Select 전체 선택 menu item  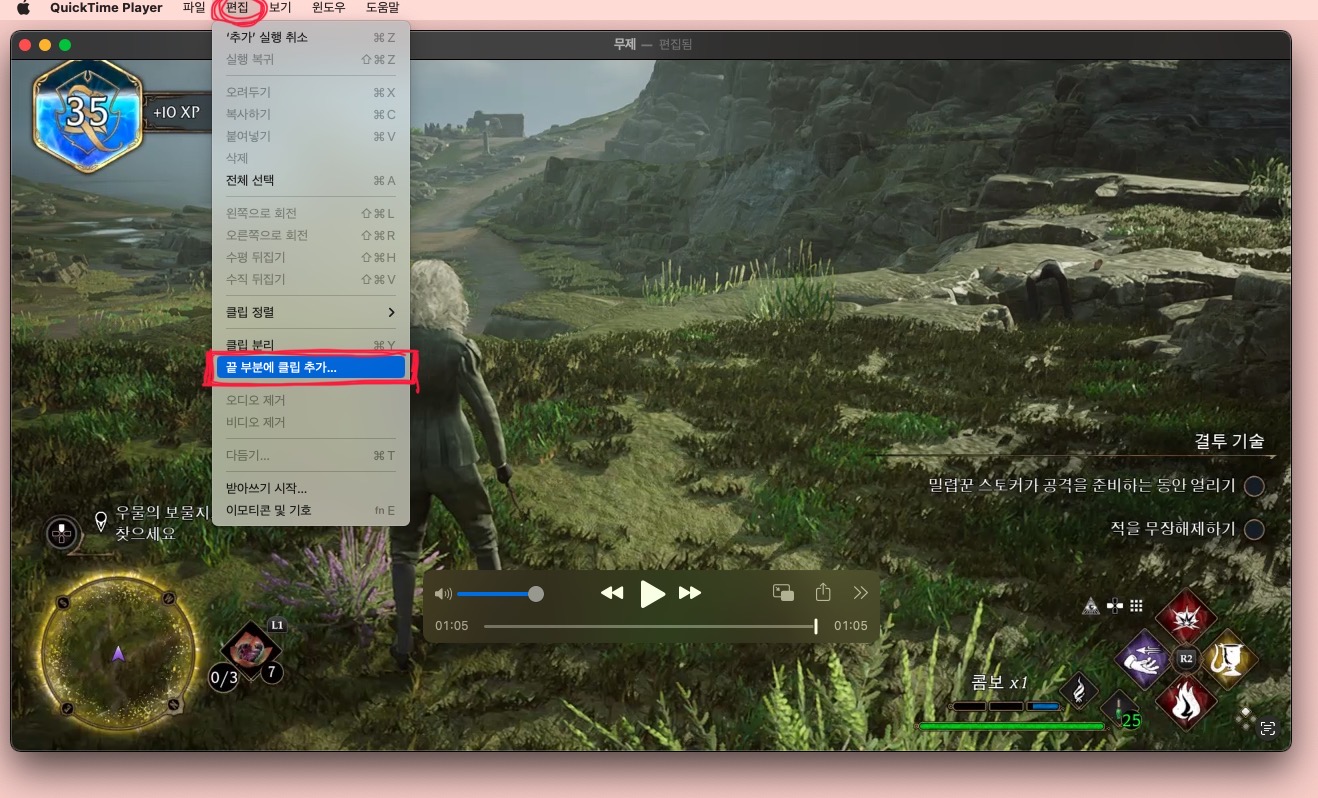point(311,180)
